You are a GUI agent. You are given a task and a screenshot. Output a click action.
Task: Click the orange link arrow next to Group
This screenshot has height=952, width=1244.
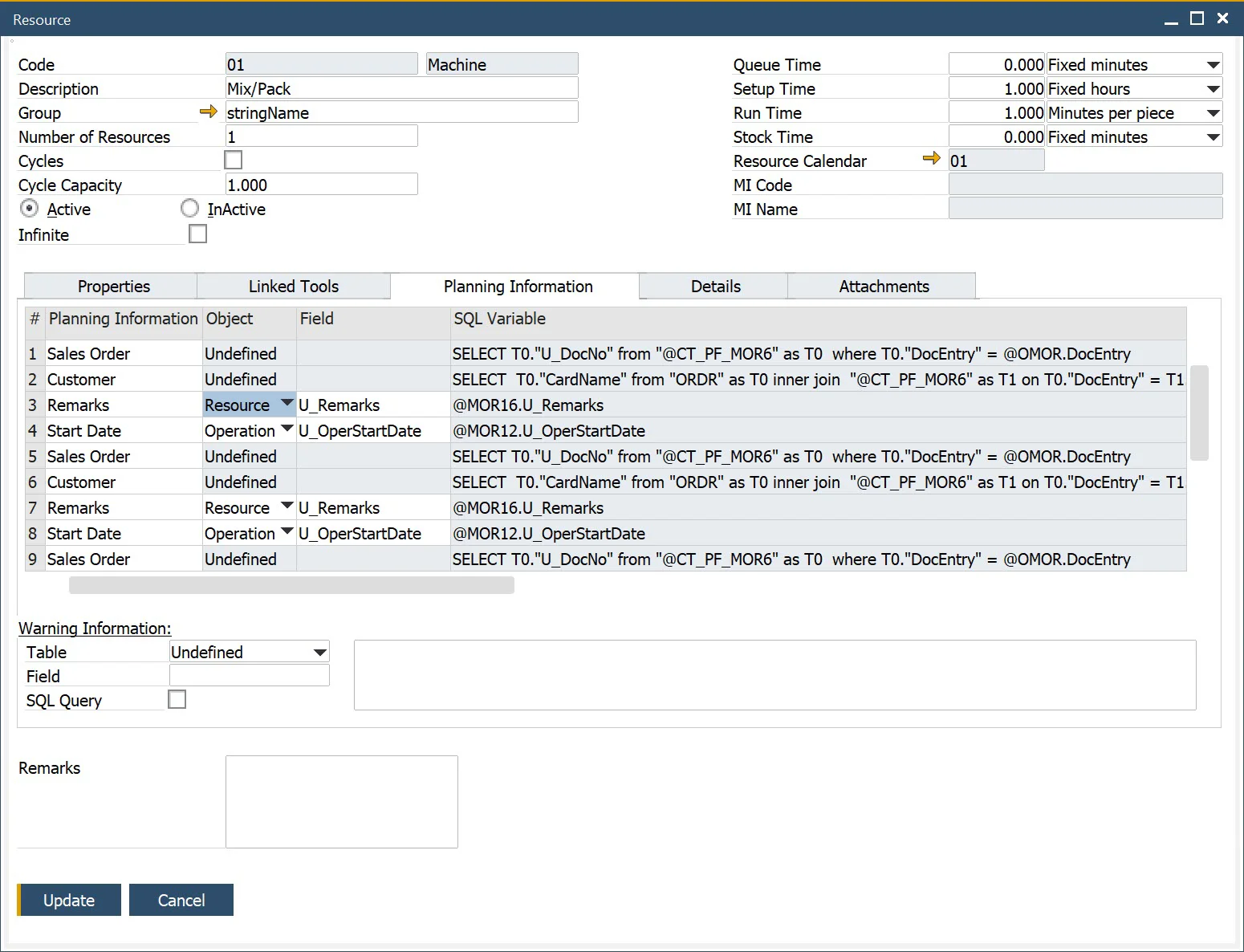(209, 112)
